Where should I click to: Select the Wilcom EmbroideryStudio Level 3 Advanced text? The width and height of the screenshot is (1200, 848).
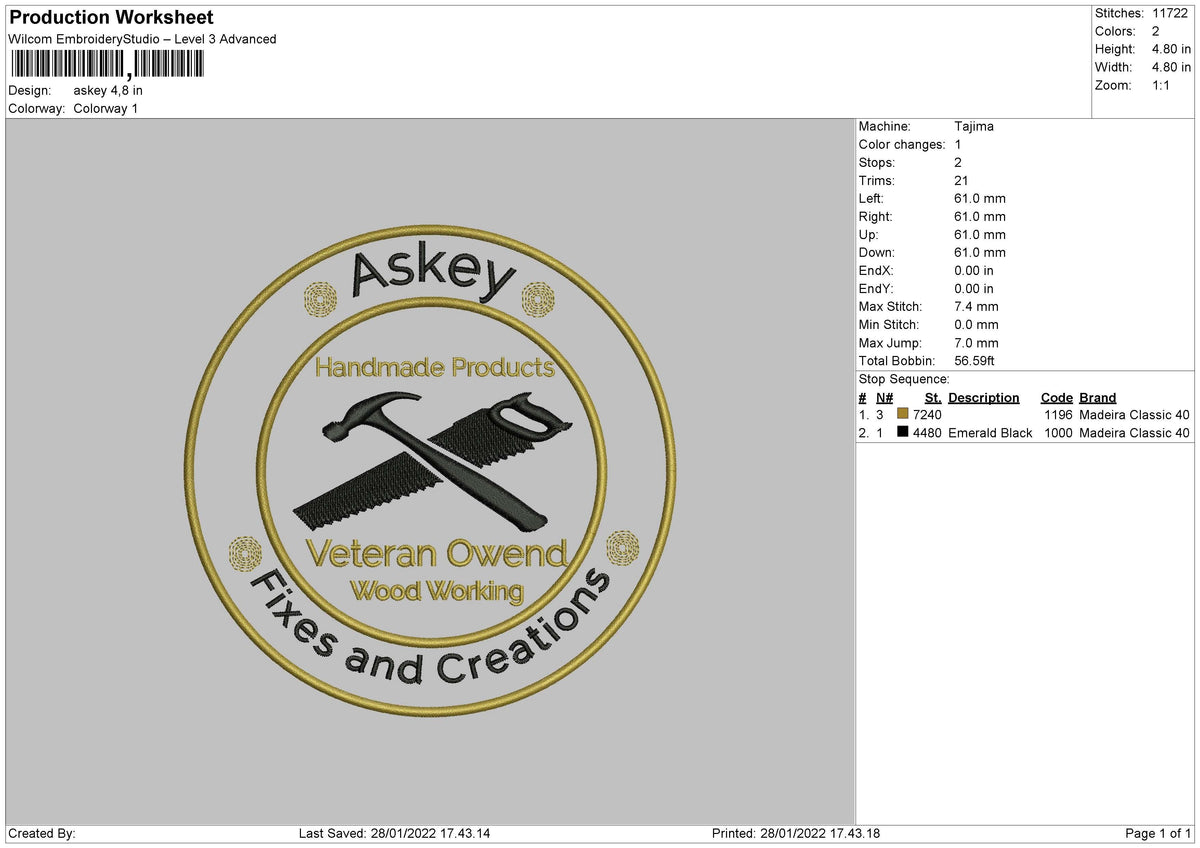[142, 39]
